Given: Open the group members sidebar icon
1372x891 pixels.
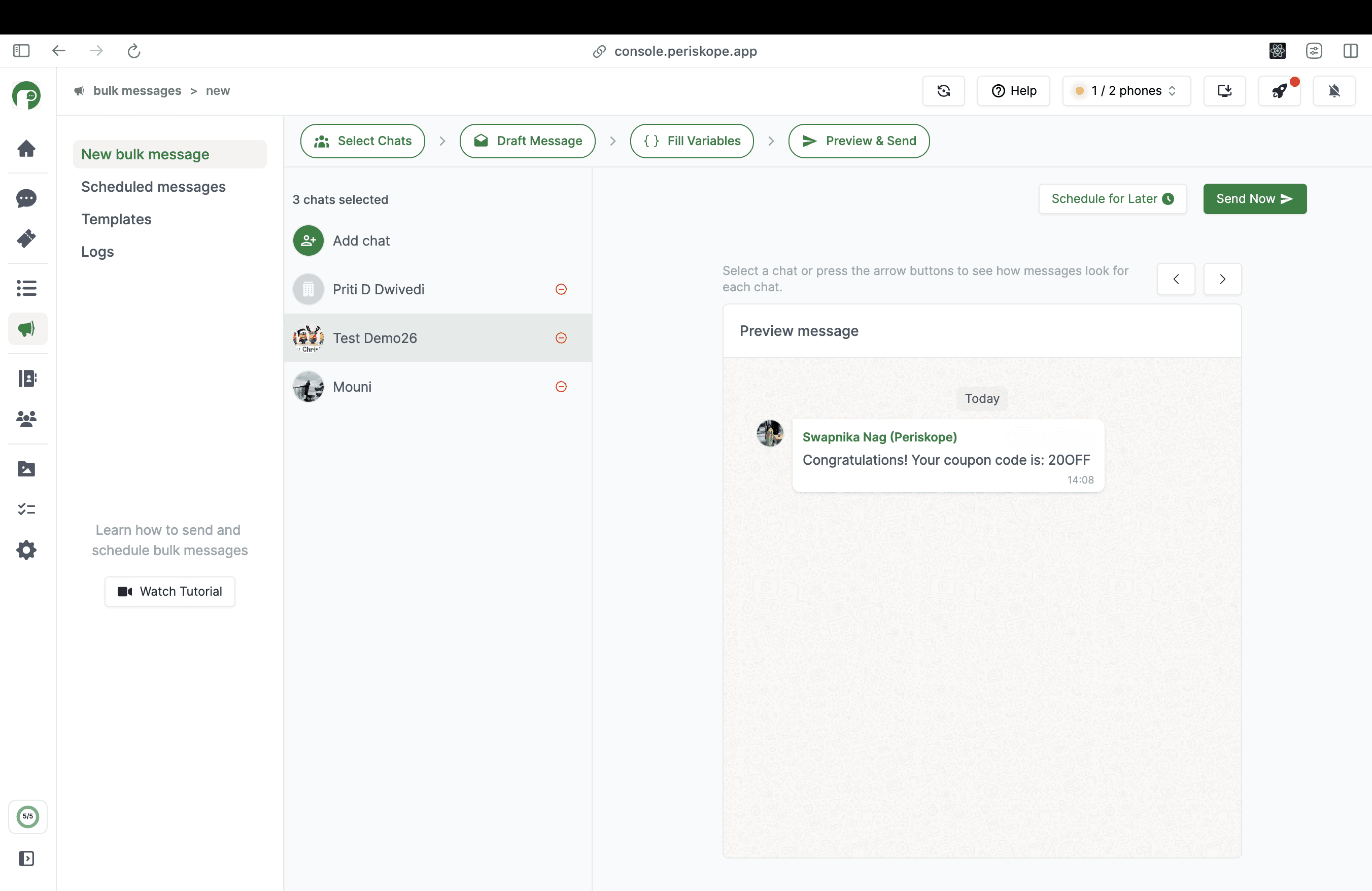Looking at the screenshot, I should pyautogui.click(x=26, y=419).
